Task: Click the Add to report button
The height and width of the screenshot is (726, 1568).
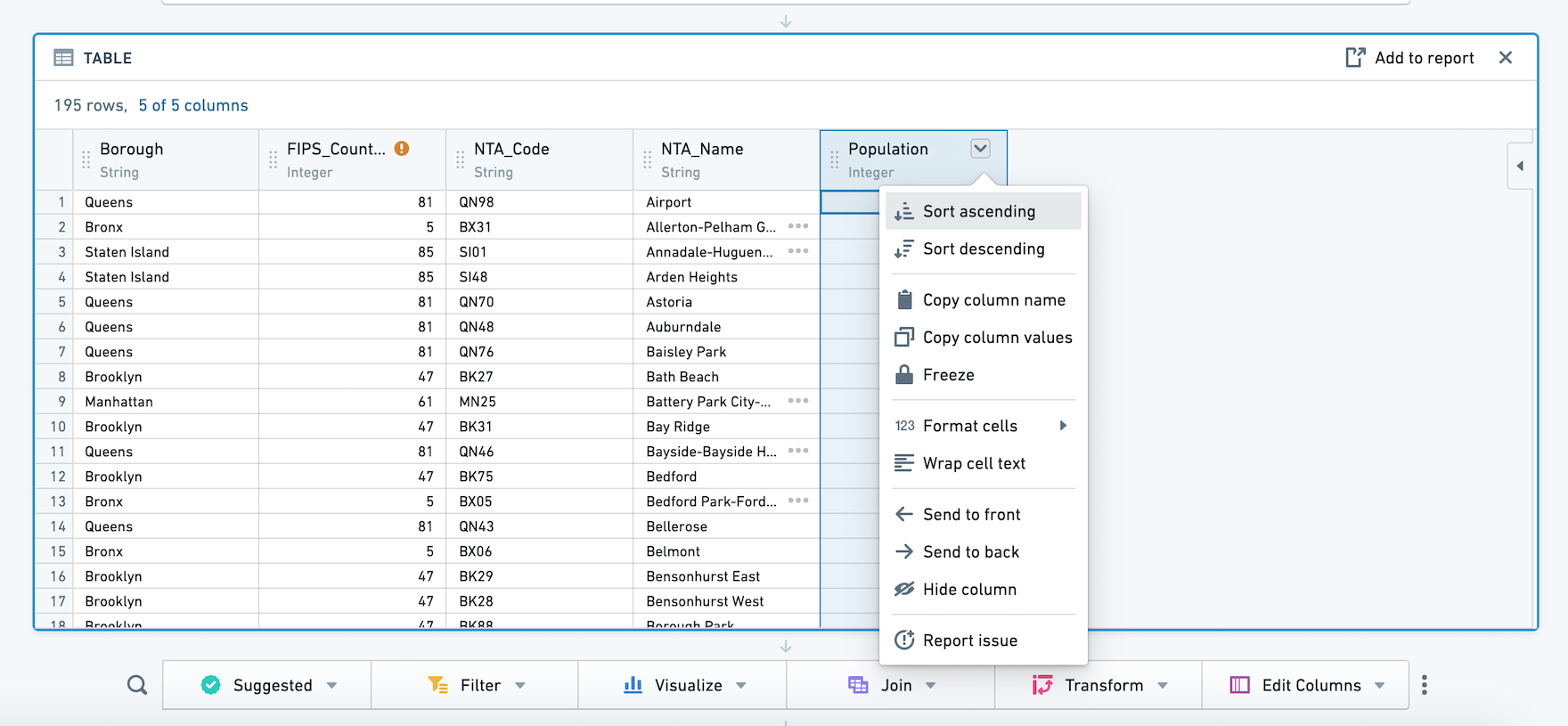Action: pyautogui.click(x=1409, y=58)
